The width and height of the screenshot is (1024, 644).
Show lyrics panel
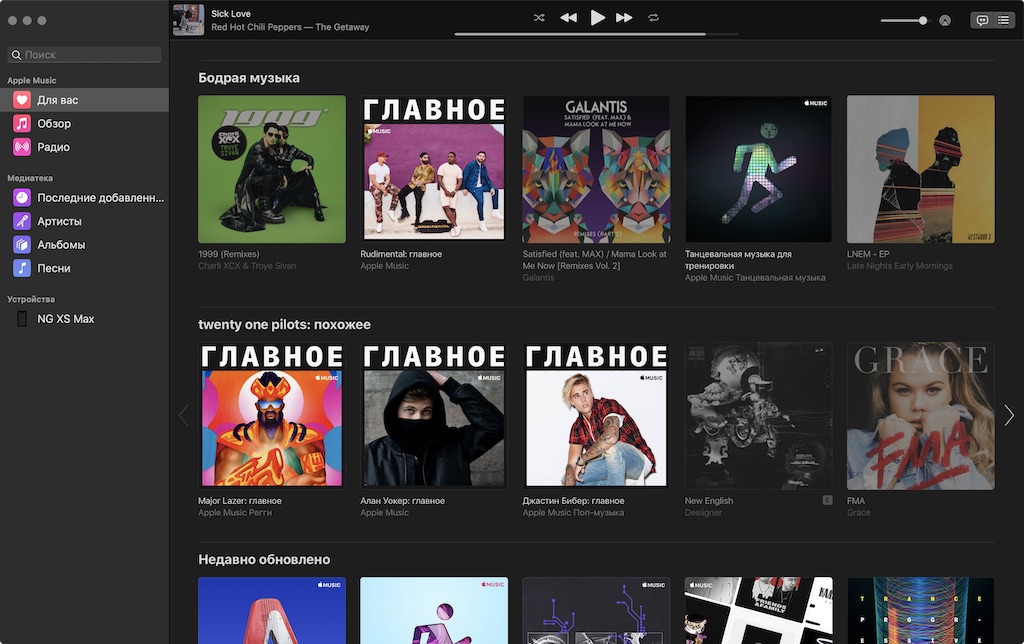coord(982,20)
